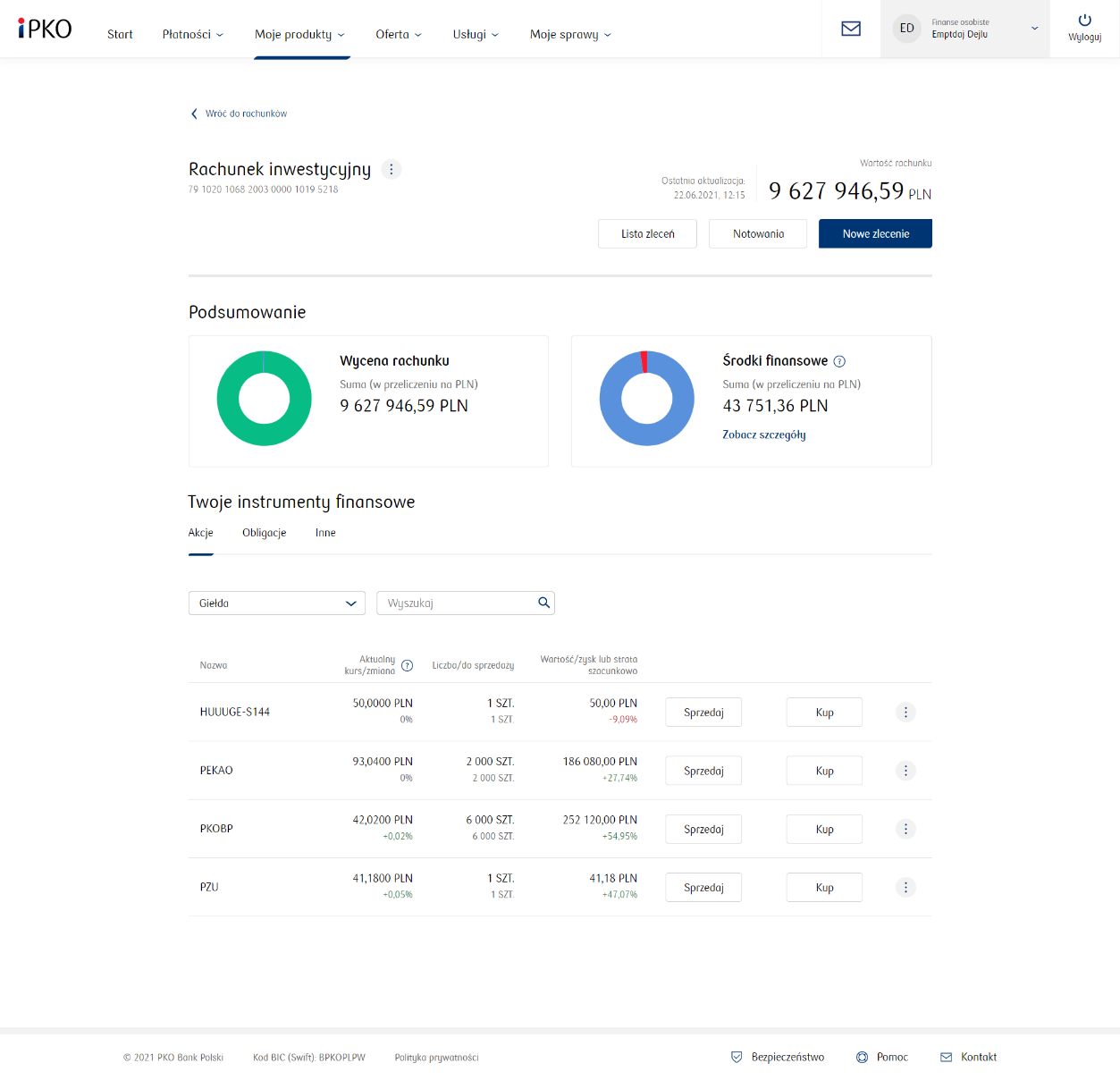Expand the Moje sprawy menu
The height and width of the screenshot is (1080, 1120).
pos(571,34)
